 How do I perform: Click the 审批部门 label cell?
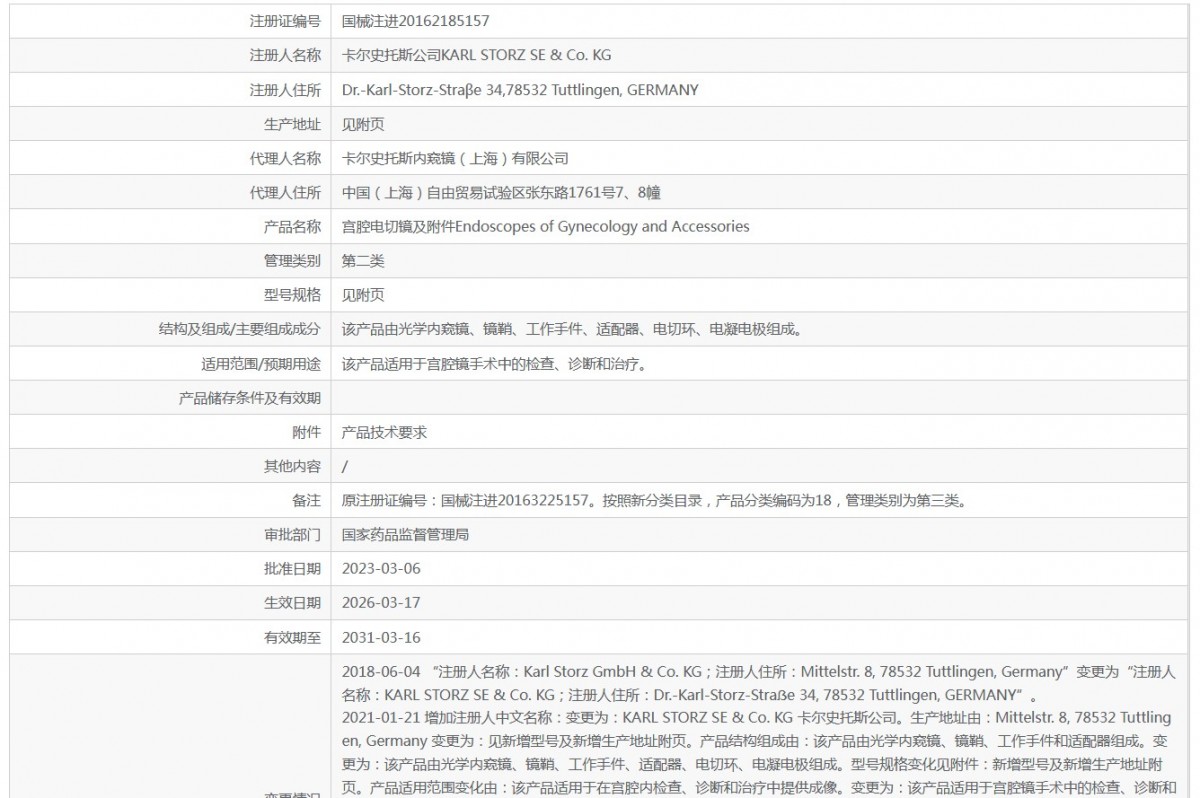(x=171, y=535)
